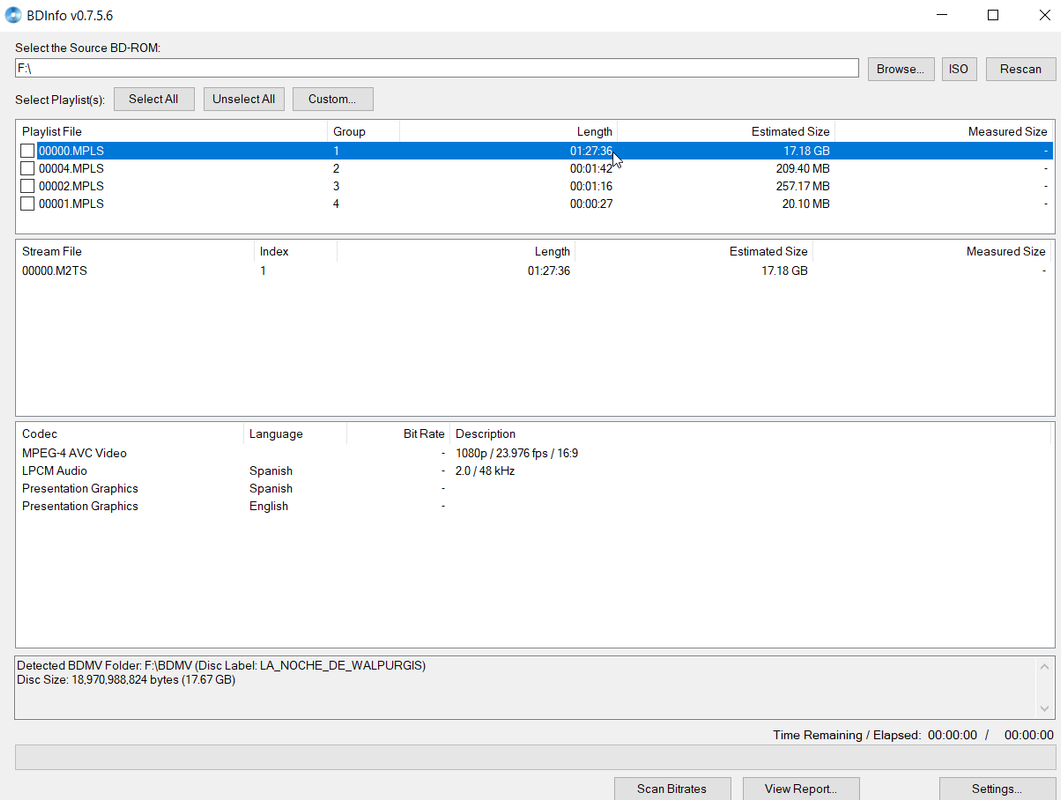Screen dimensions: 1061x800
Task: Click Select All playlists button
Action: click(154, 99)
